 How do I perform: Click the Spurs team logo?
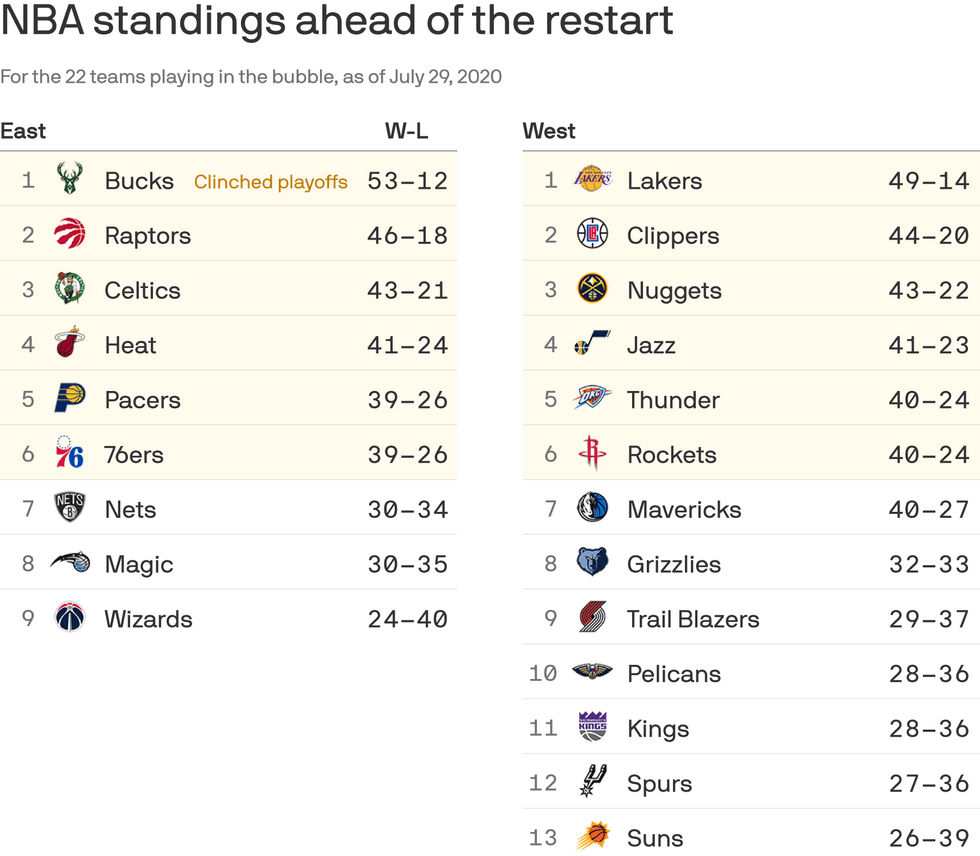click(592, 782)
